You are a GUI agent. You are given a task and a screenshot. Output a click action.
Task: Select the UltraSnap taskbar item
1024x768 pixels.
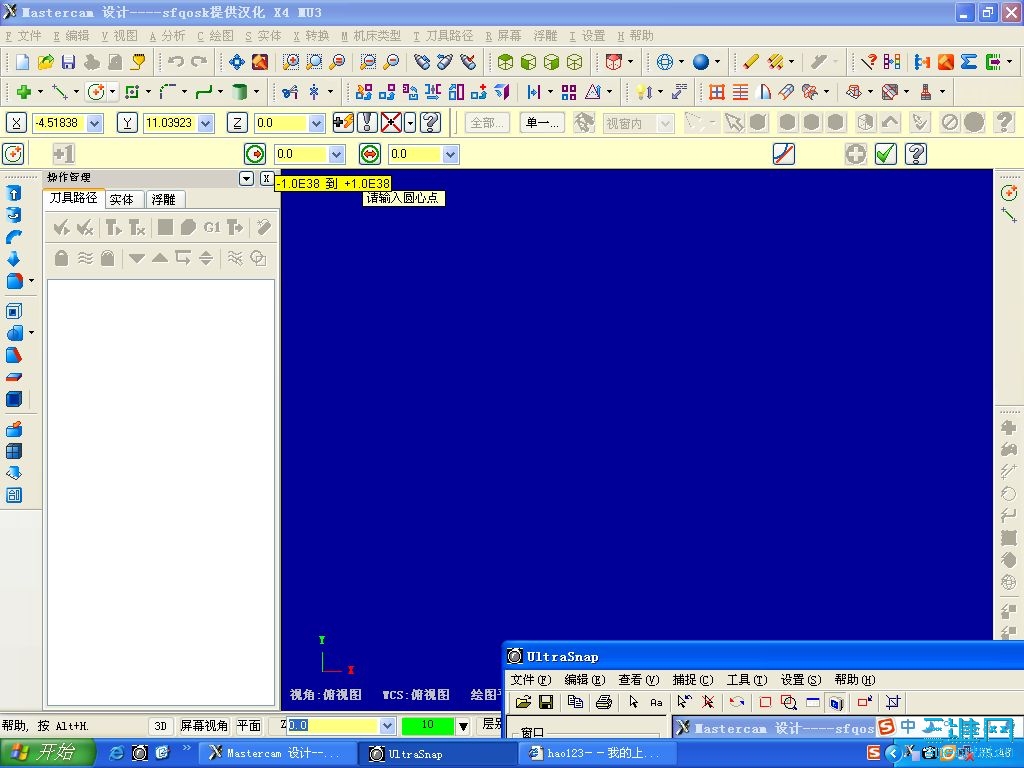pos(438,753)
